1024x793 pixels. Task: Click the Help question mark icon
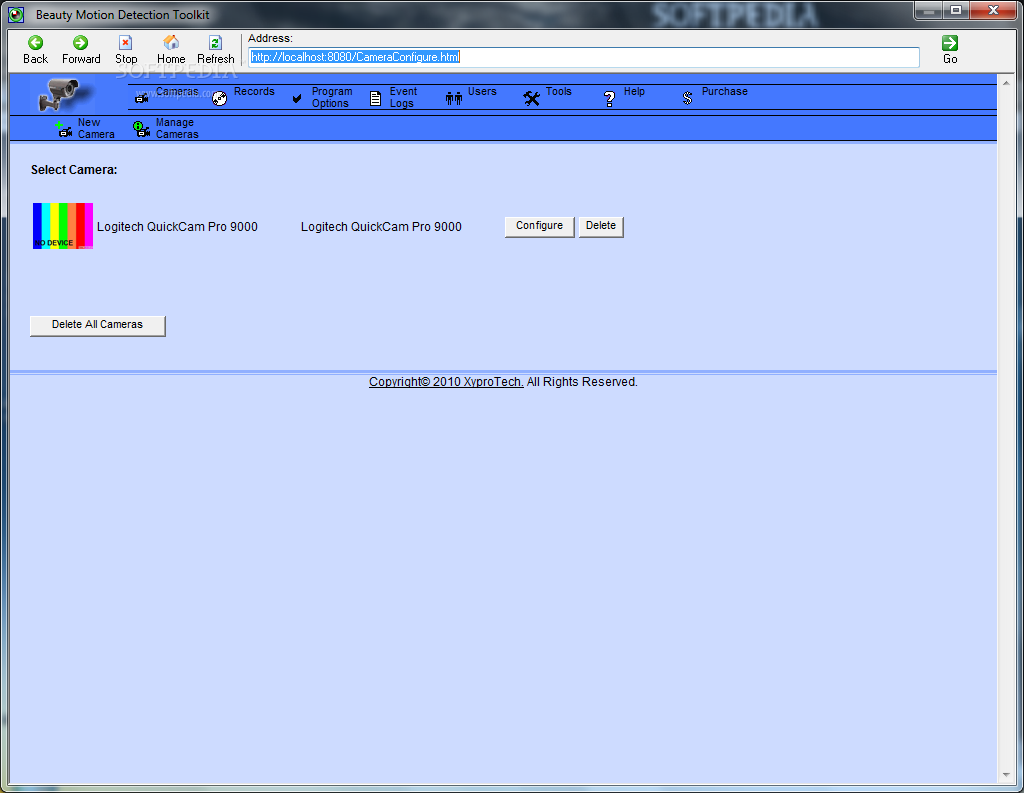pyautogui.click(x=609, y=99)
